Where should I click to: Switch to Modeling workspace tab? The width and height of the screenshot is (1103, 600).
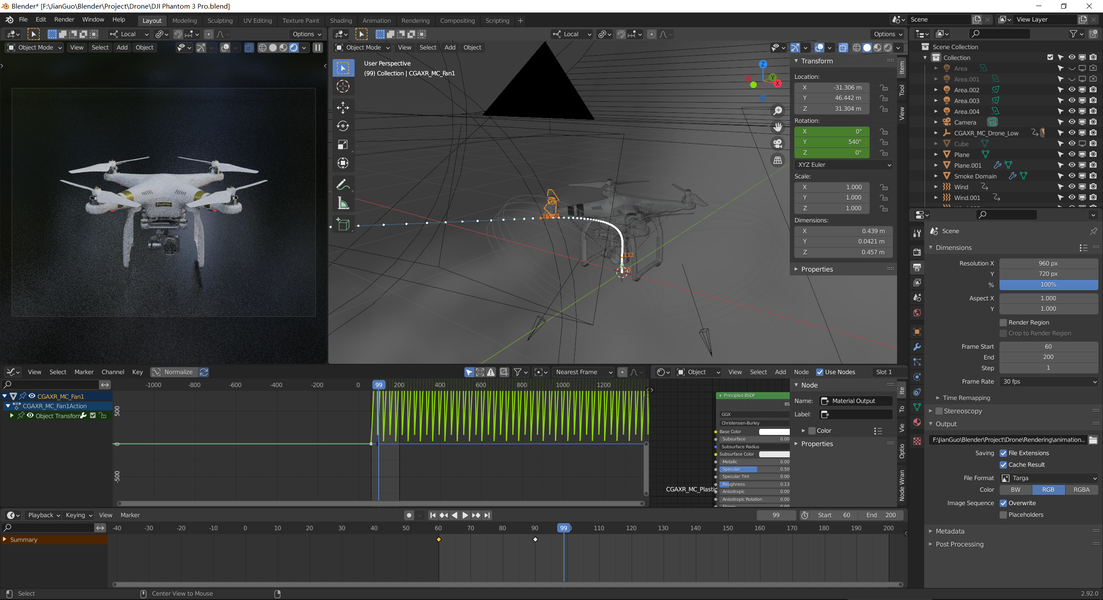(184, 20)
